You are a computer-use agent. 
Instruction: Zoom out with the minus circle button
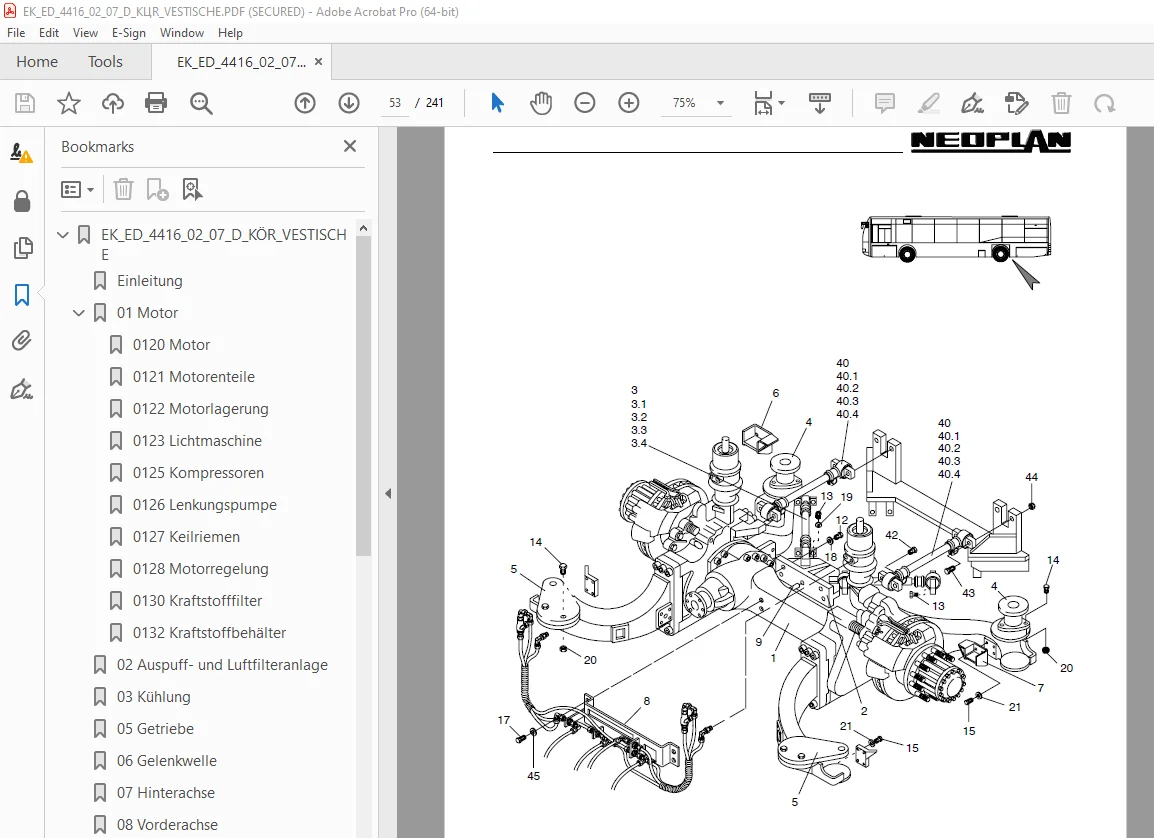pos(584,103)
